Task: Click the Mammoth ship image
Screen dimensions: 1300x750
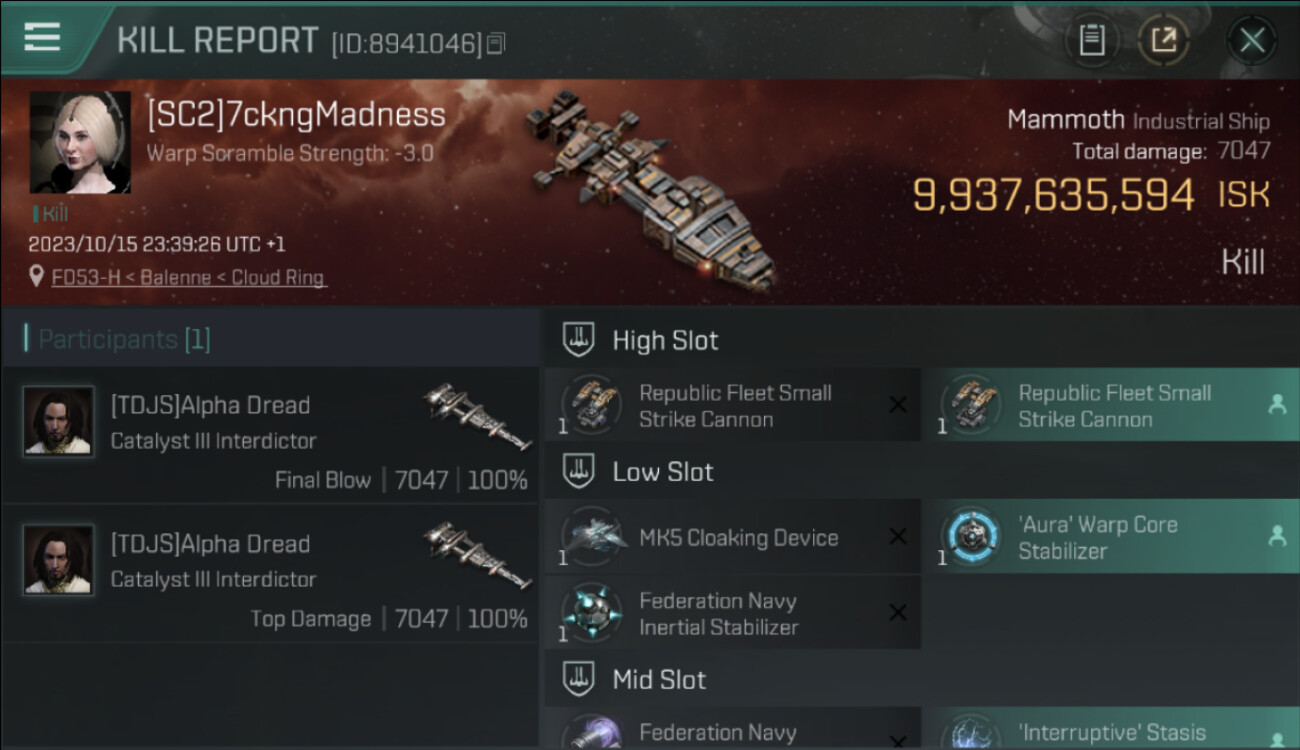Action: coord(650,190)
